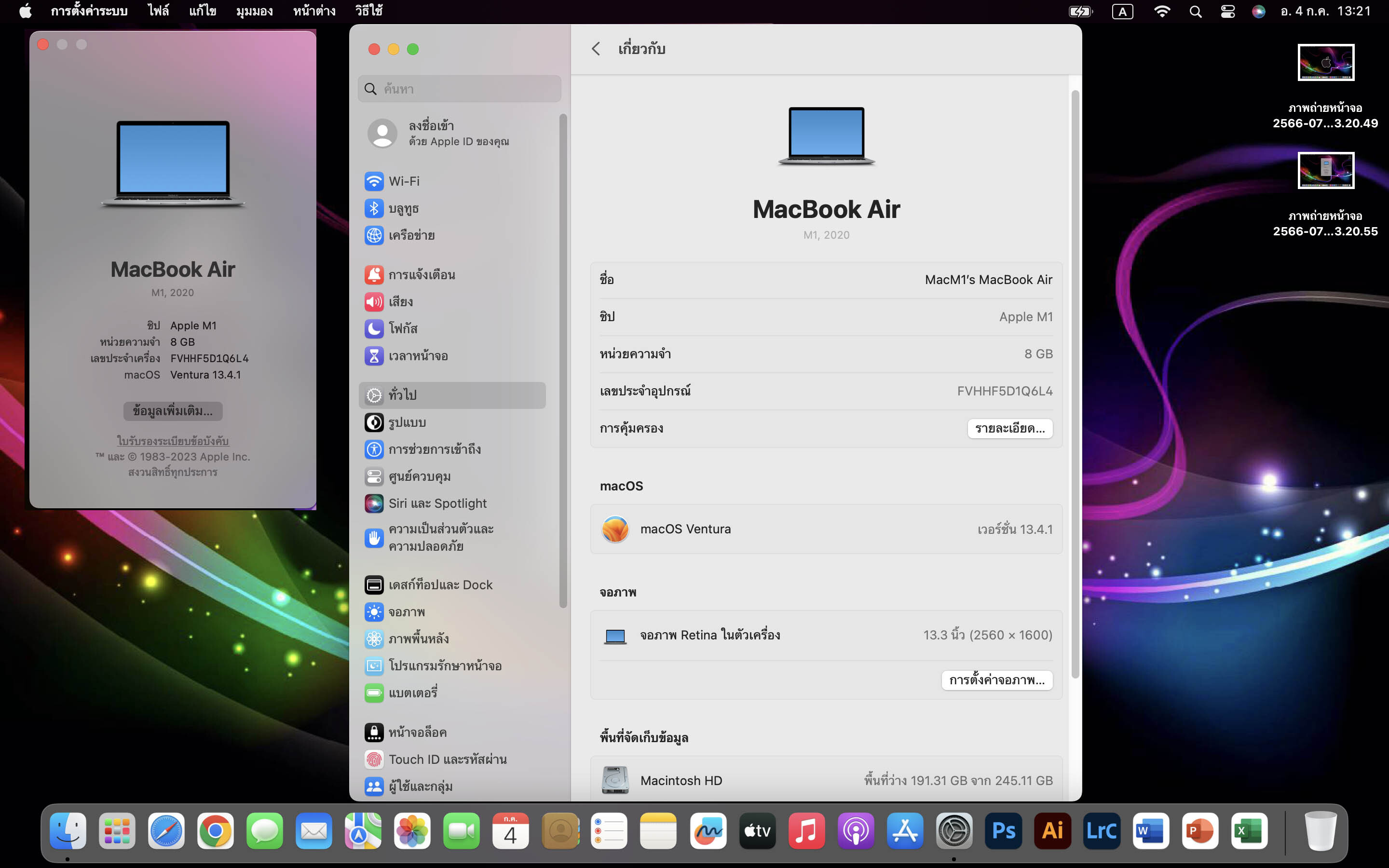Launch Lightroom Classic from the Dock
Viewport: 1389px width, 868px height.
click(1102, 831)
